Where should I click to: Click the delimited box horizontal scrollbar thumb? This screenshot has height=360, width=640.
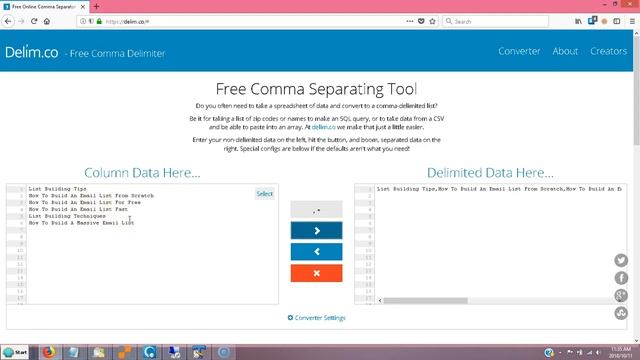425,301
